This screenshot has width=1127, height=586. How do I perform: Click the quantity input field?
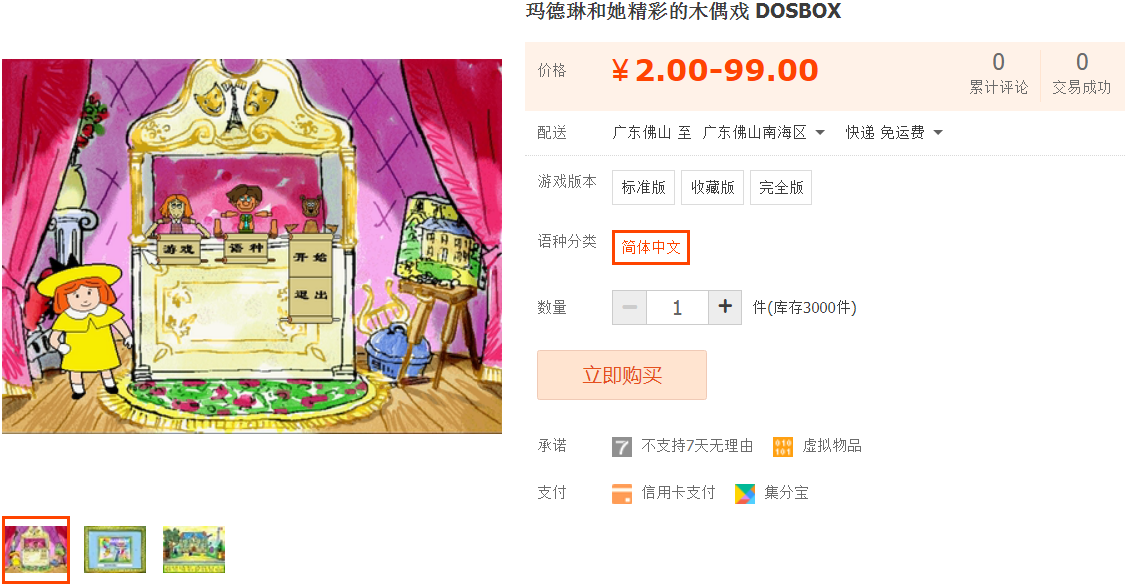677,307
